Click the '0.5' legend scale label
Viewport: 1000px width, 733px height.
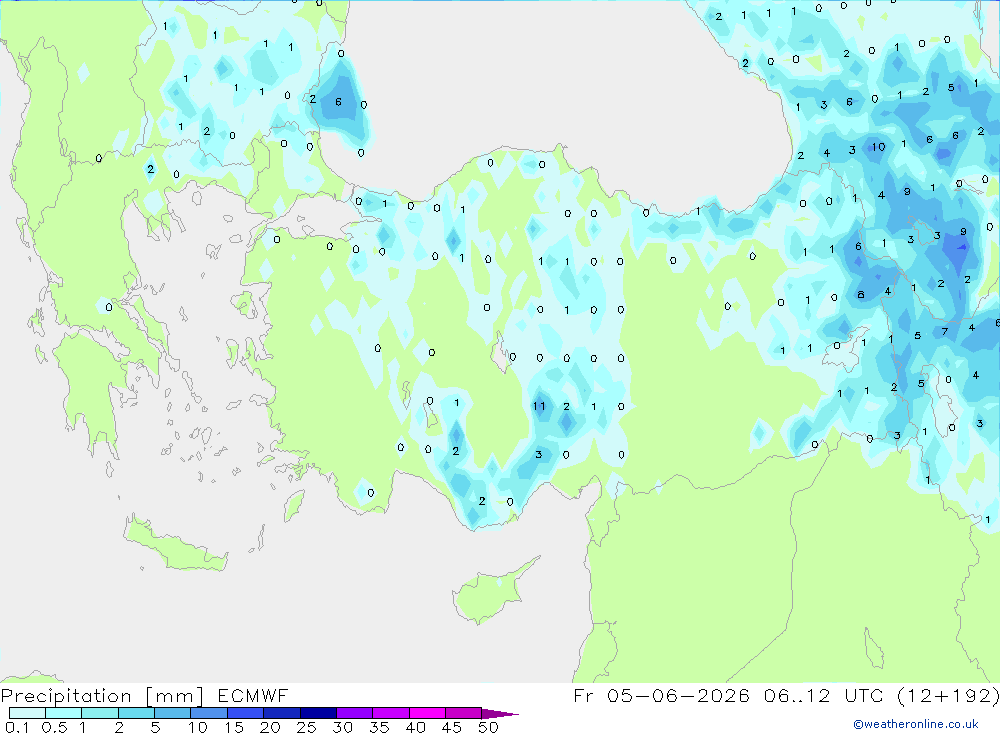(x=54, y=727)
